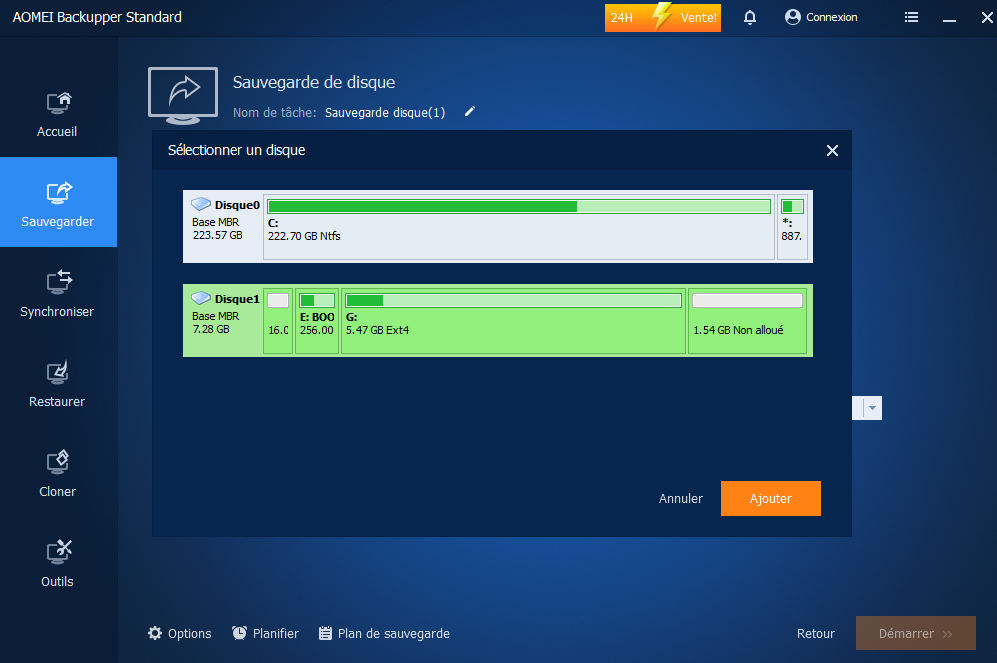Screen dimensions: 997x663
Task: Click the notification bell icon
Action: point(750,17)
